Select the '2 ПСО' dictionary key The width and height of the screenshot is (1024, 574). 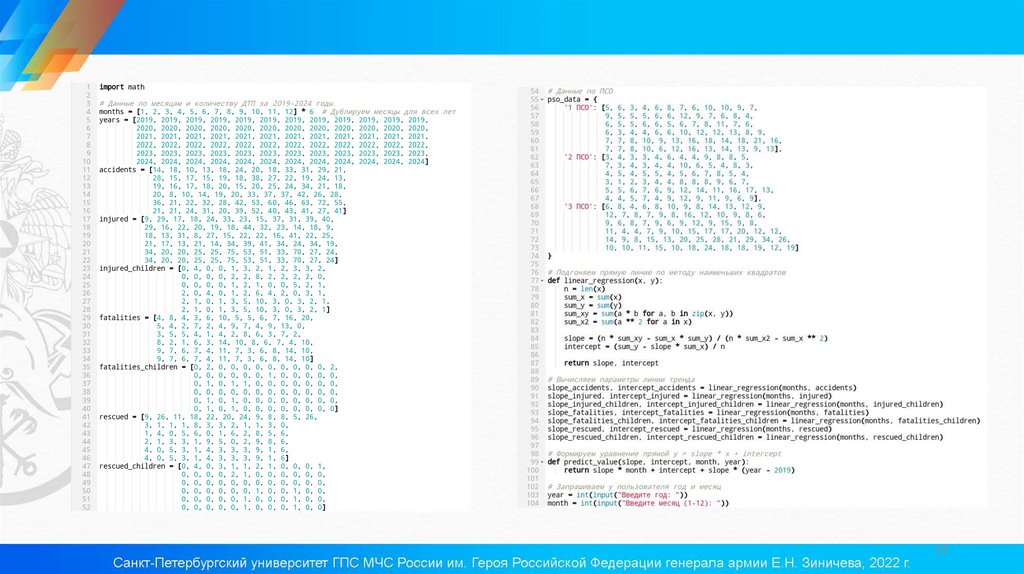point(580,157)
